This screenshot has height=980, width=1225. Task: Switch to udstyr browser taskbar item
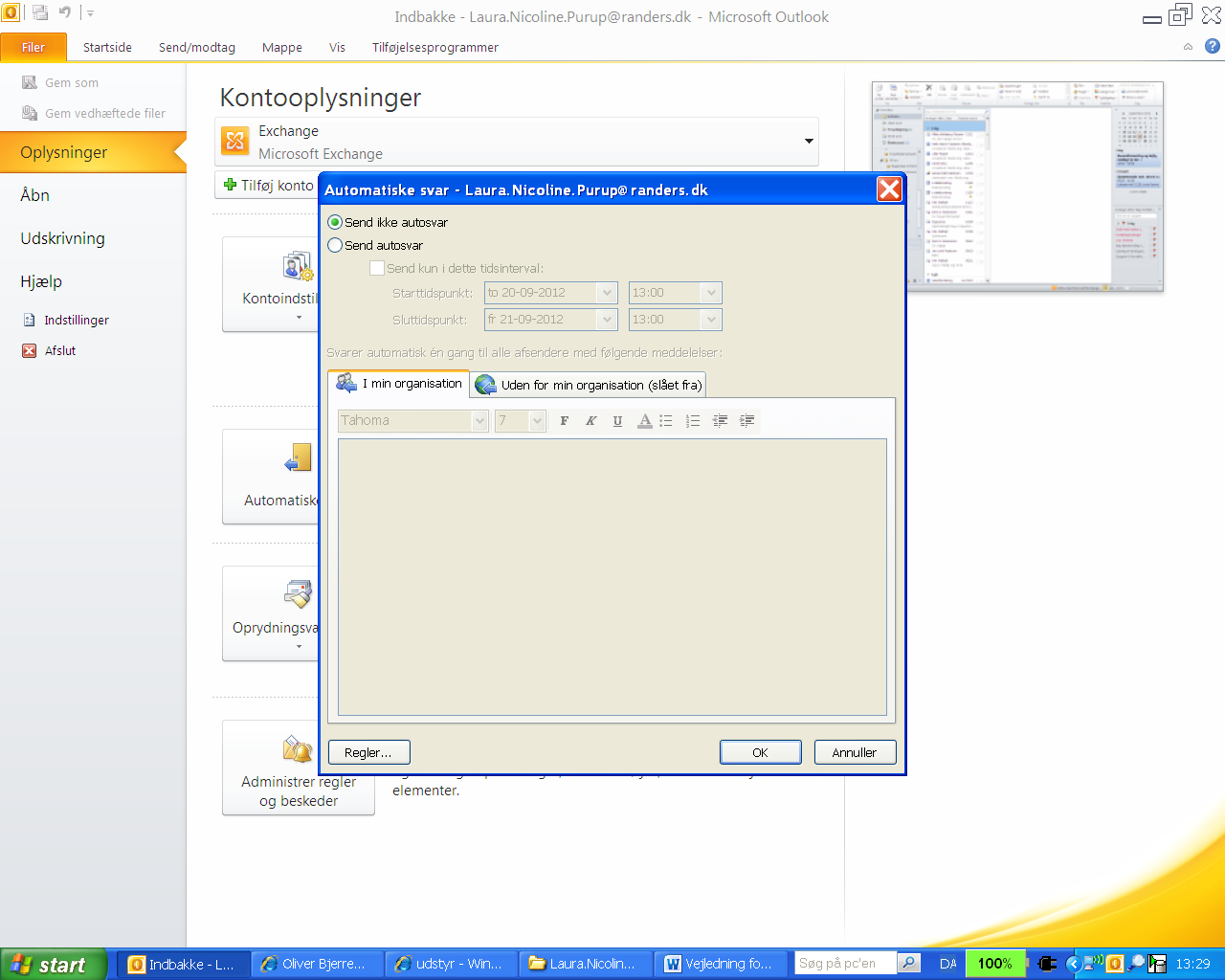[452, 964]
